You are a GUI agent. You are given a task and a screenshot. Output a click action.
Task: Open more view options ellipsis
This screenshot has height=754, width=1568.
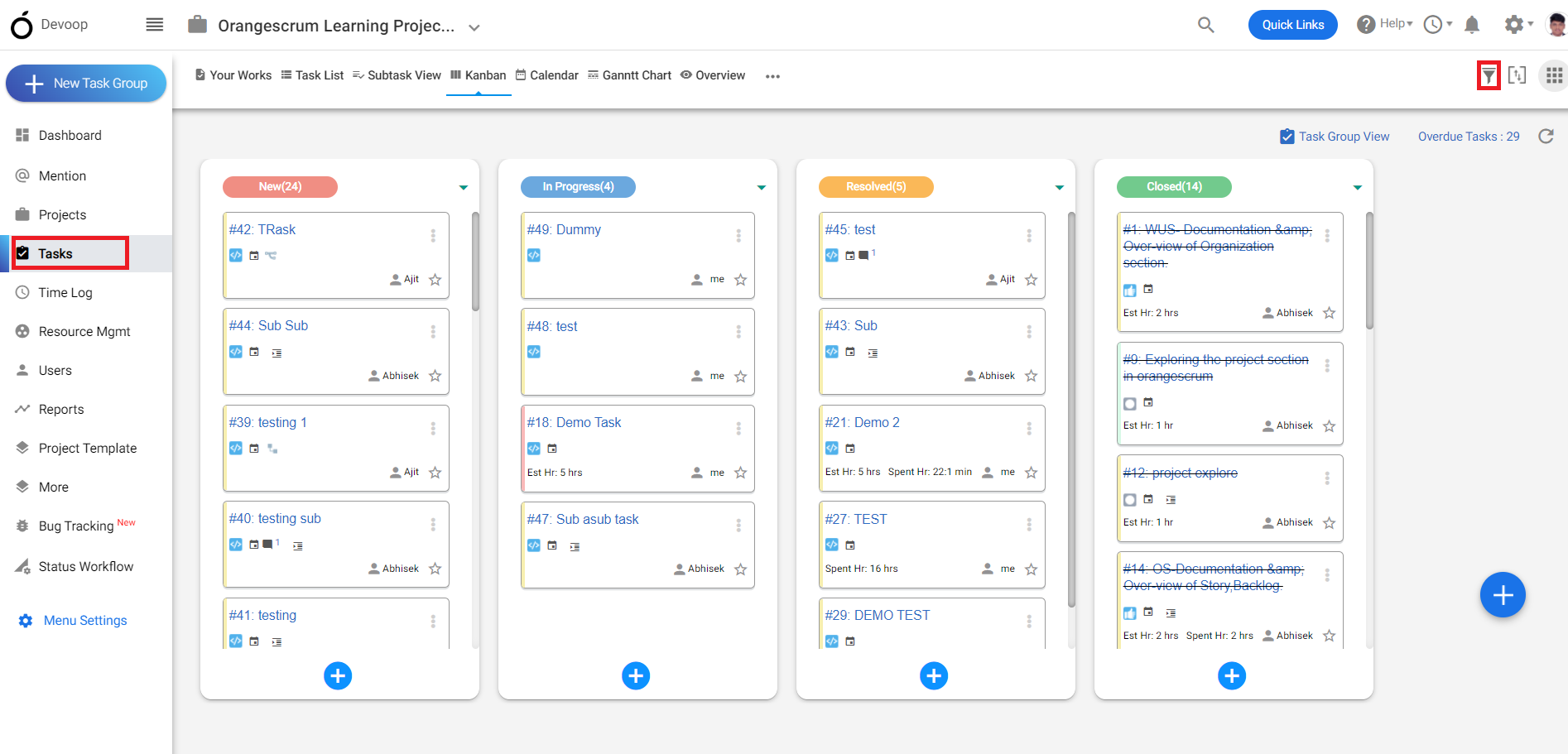[772, 76]
